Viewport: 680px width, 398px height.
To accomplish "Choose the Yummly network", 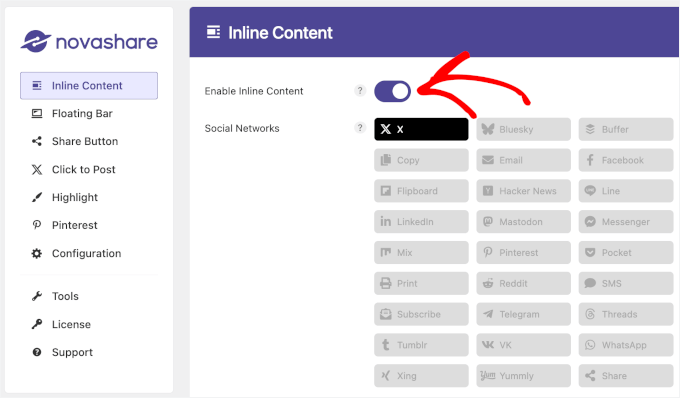I will (523, 375).
